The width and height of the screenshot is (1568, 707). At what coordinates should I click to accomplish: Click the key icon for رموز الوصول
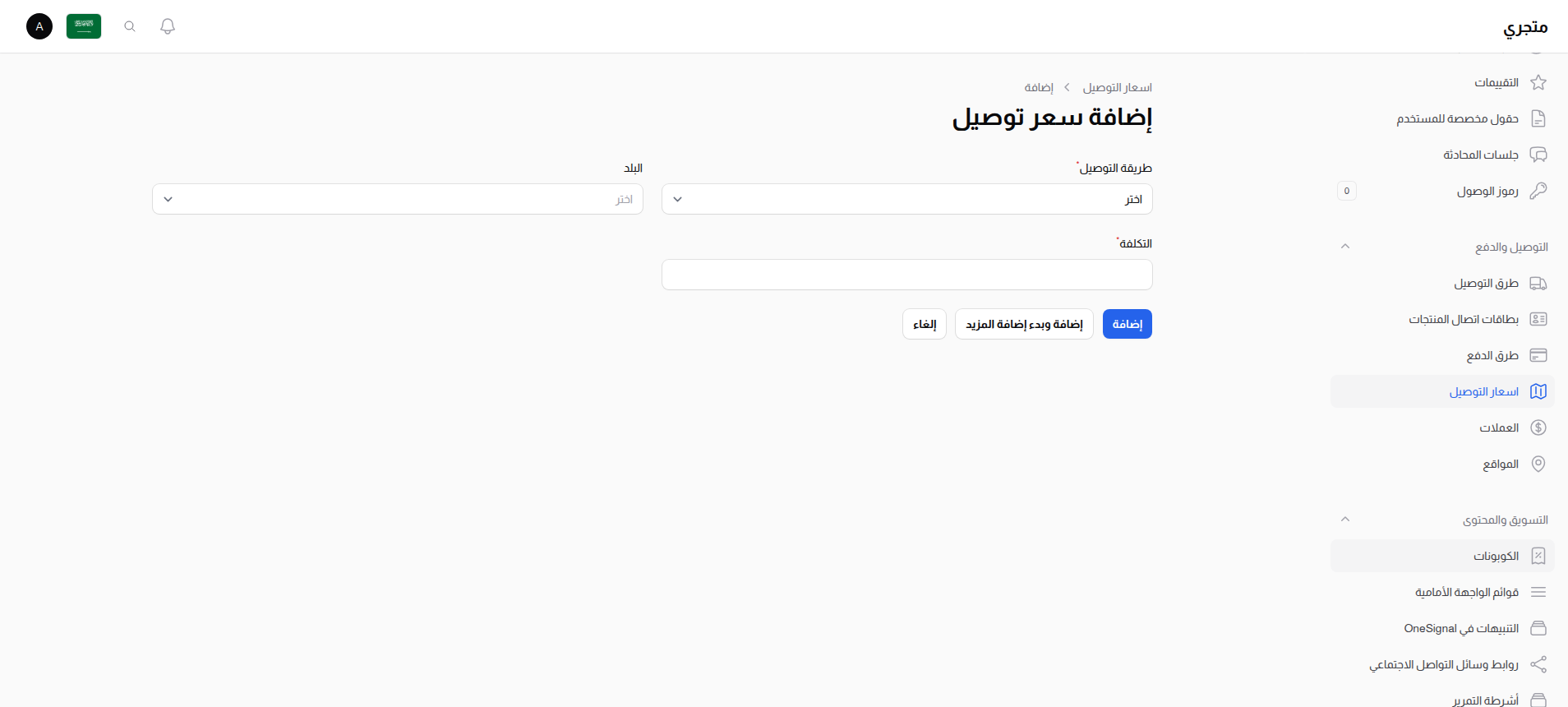click(1538, 191)
